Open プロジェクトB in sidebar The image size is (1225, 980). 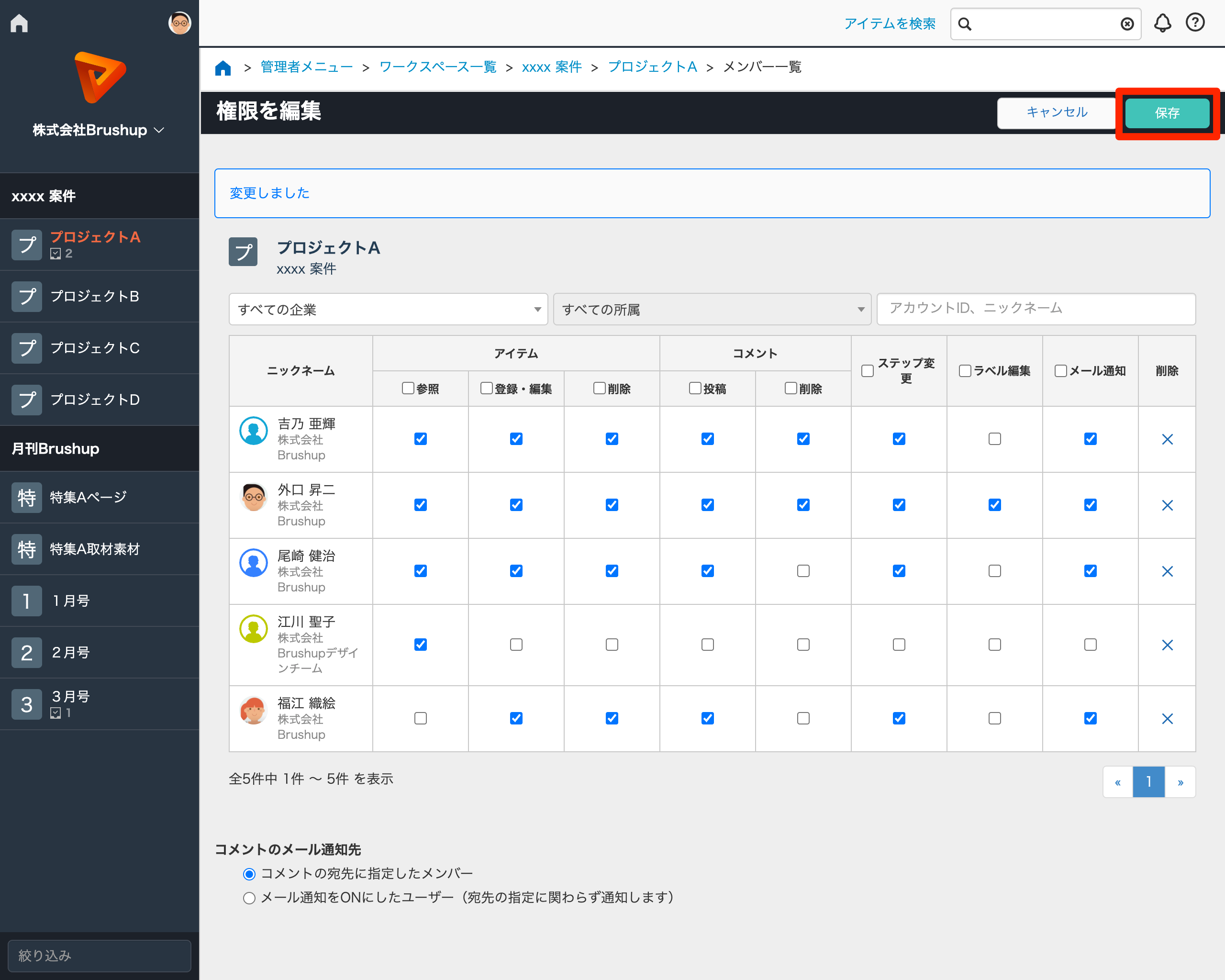pos(95,297)
